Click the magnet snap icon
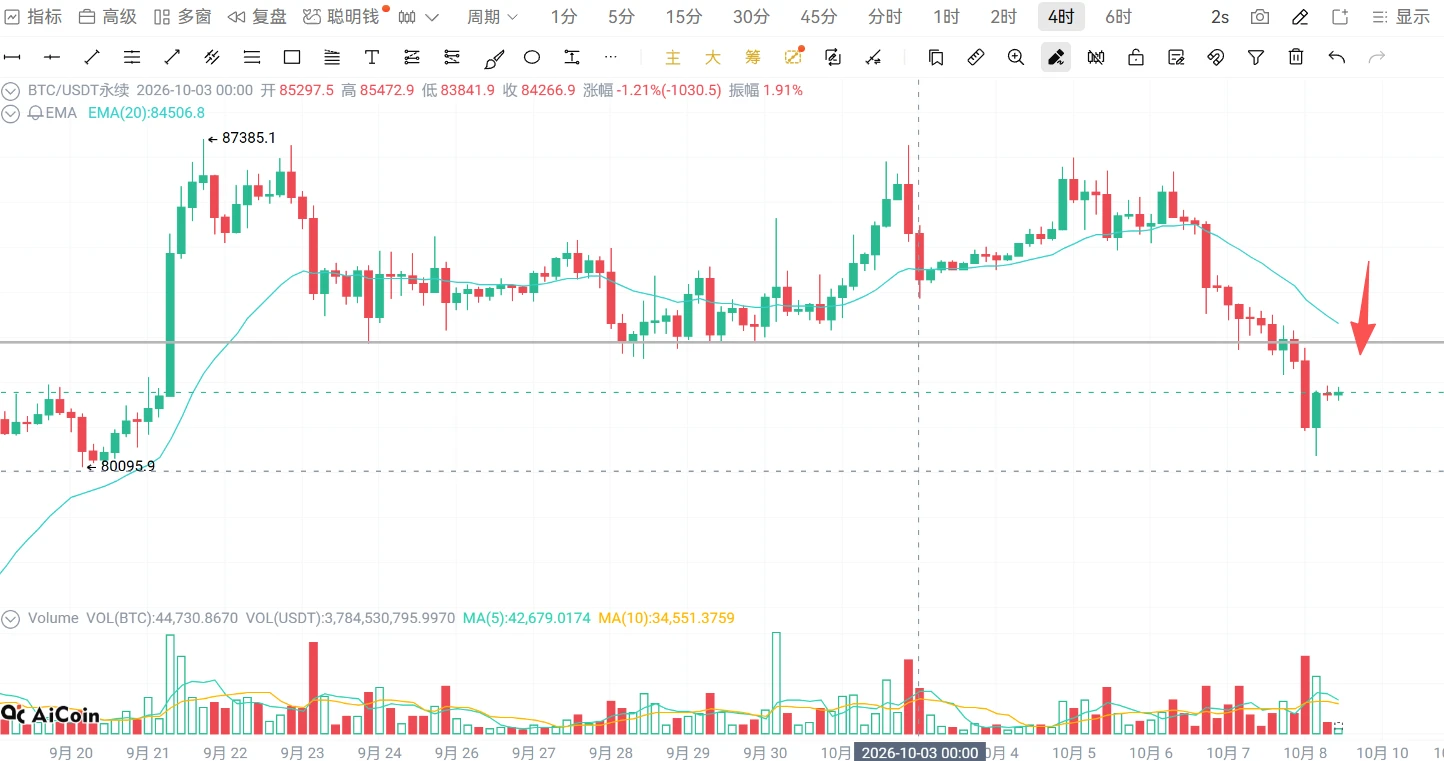 coord(1216,57)
